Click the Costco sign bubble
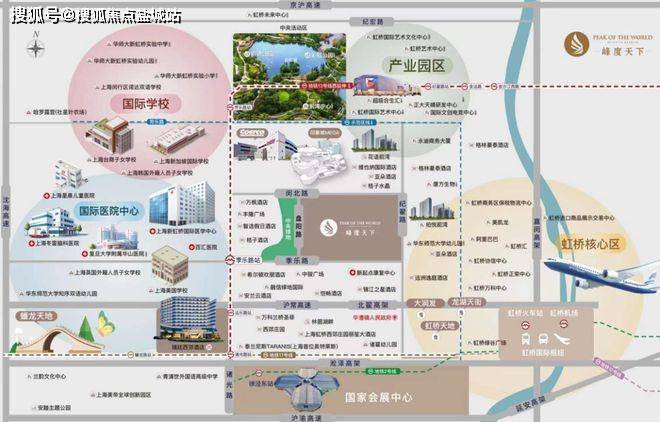This screenshot has height=422, width=660. [253, 133]
